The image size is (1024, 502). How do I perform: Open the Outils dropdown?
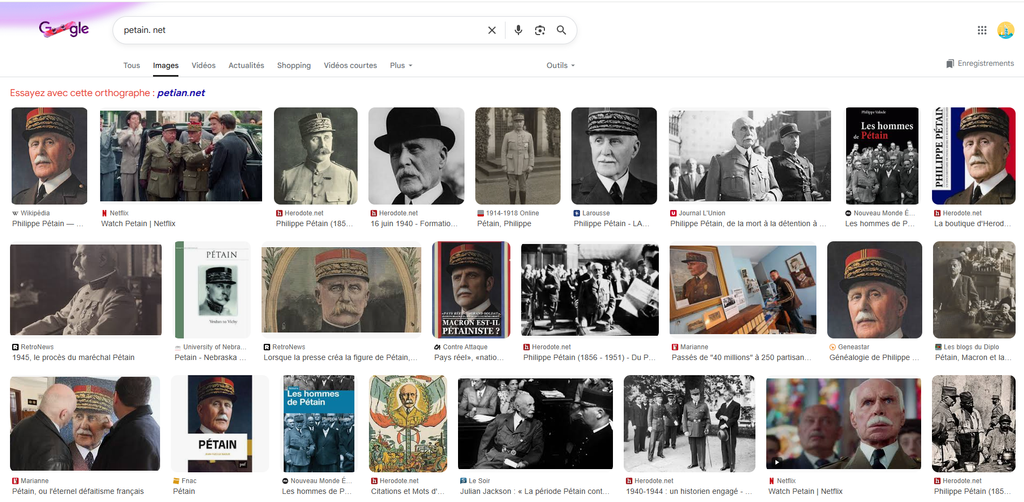(x=560, y=66)
